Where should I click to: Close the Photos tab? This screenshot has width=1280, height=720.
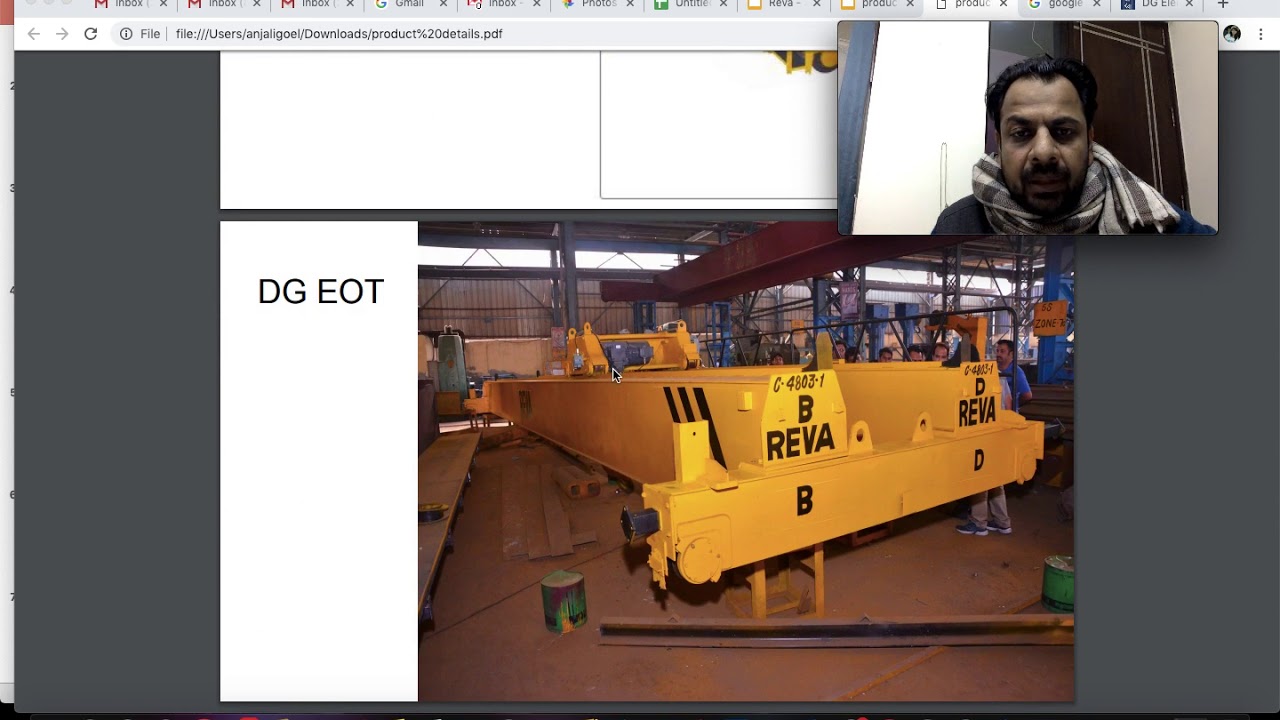click(630, 5)
